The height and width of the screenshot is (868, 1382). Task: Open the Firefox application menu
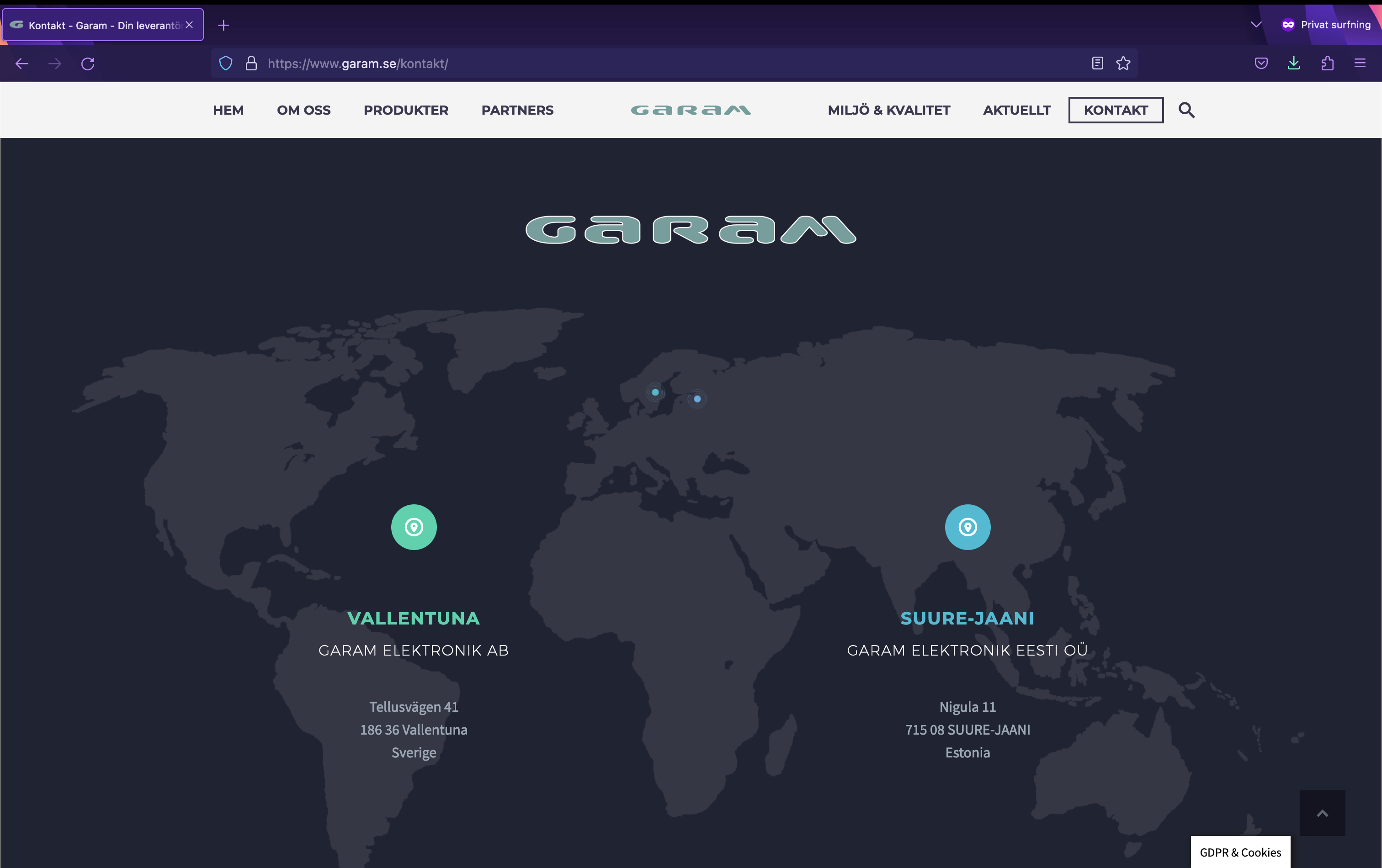pyautogui.click(x=1360, y=63)
